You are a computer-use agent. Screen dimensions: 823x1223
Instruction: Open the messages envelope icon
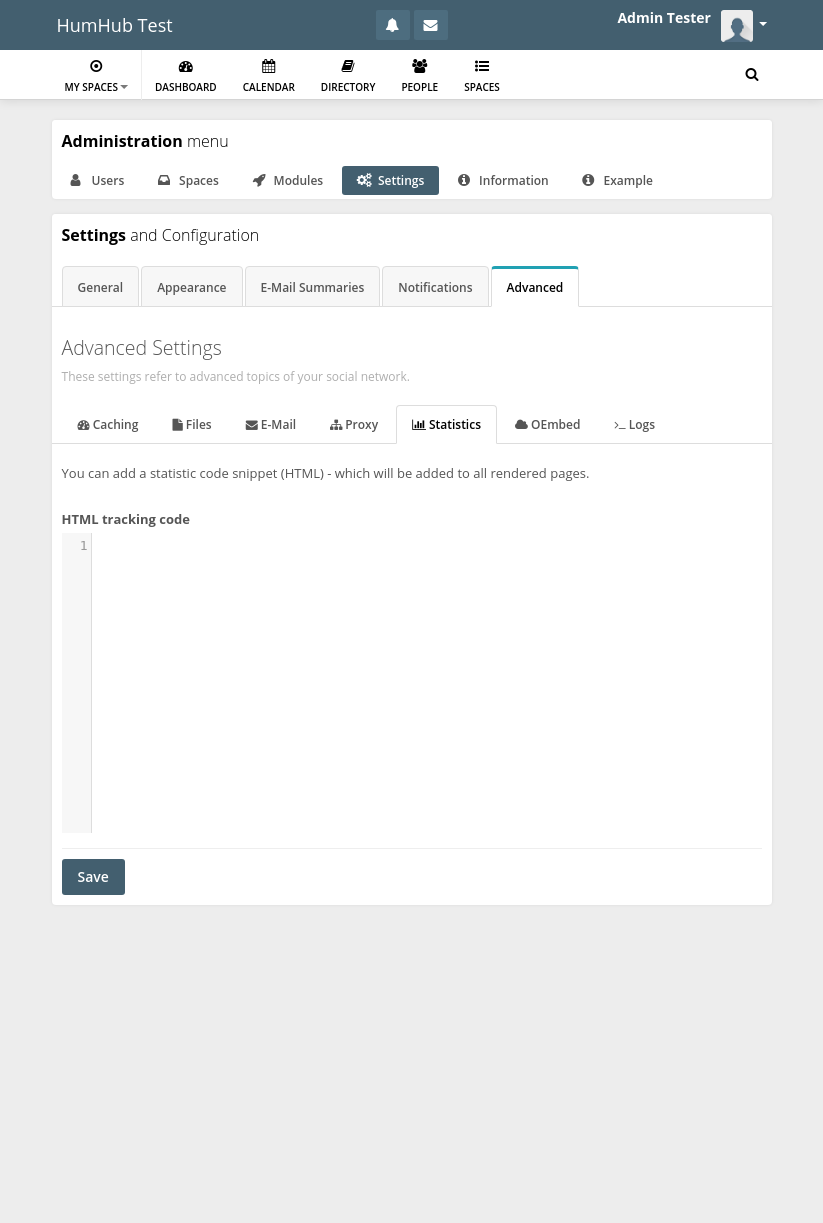[x=430, y=25]
